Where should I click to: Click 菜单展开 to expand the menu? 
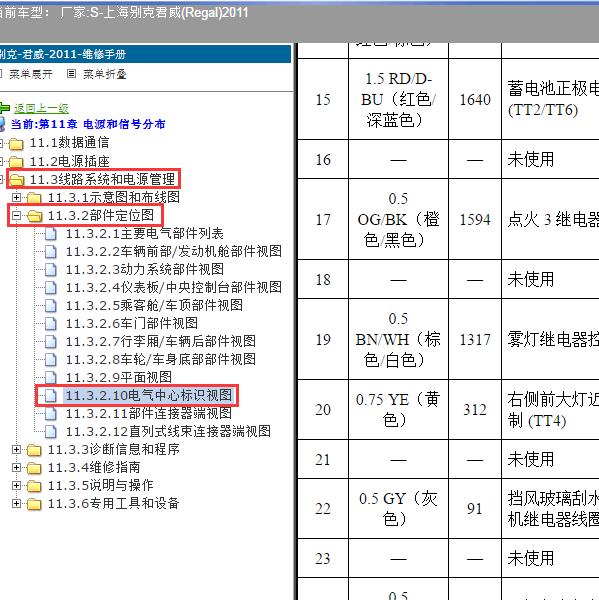click(x=31, y=74)
